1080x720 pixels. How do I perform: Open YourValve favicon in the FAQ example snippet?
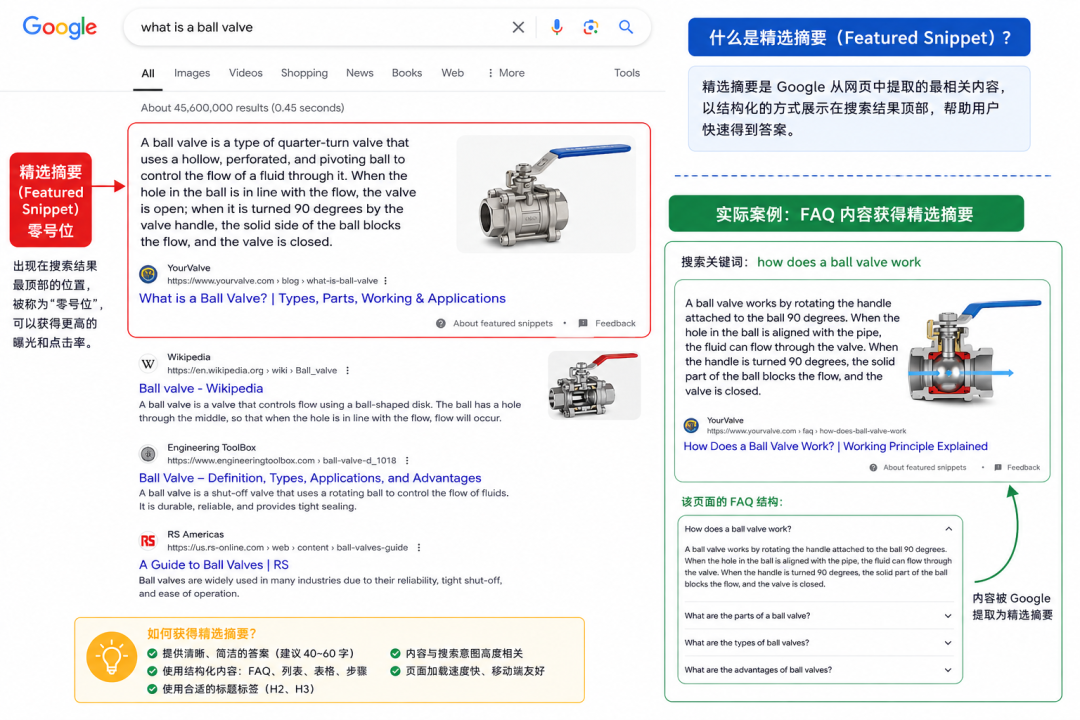[692, 425]
